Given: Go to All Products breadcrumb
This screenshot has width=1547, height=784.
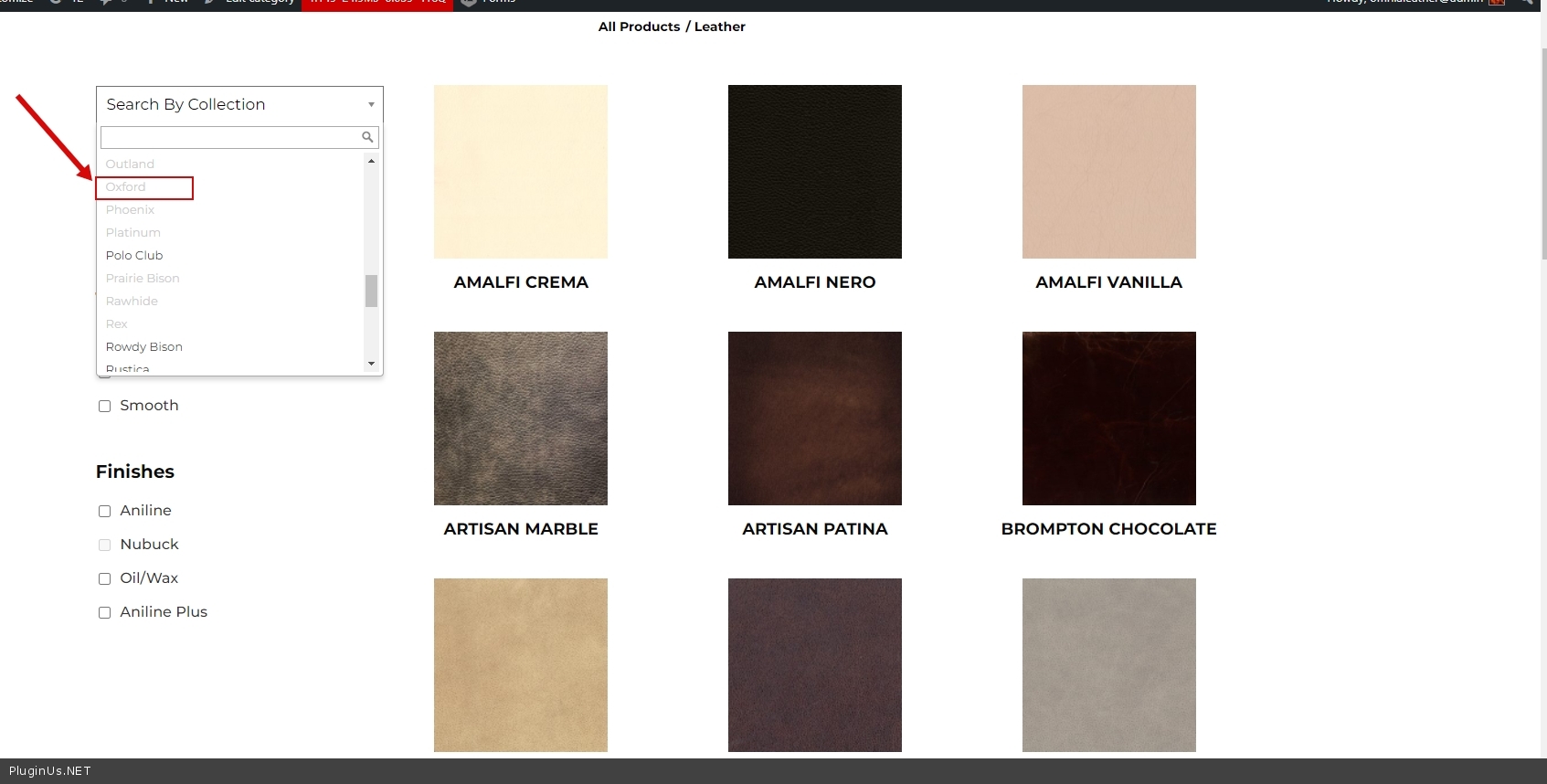Looking at the screenshot, I should point(639,26).
